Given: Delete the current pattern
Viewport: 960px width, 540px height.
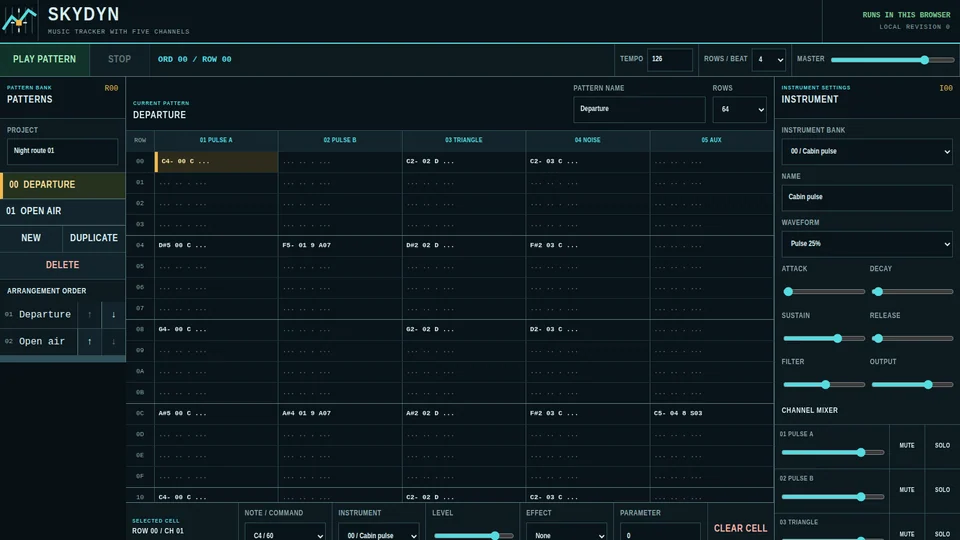Looking at the screenshot, I should coord(62,265).
